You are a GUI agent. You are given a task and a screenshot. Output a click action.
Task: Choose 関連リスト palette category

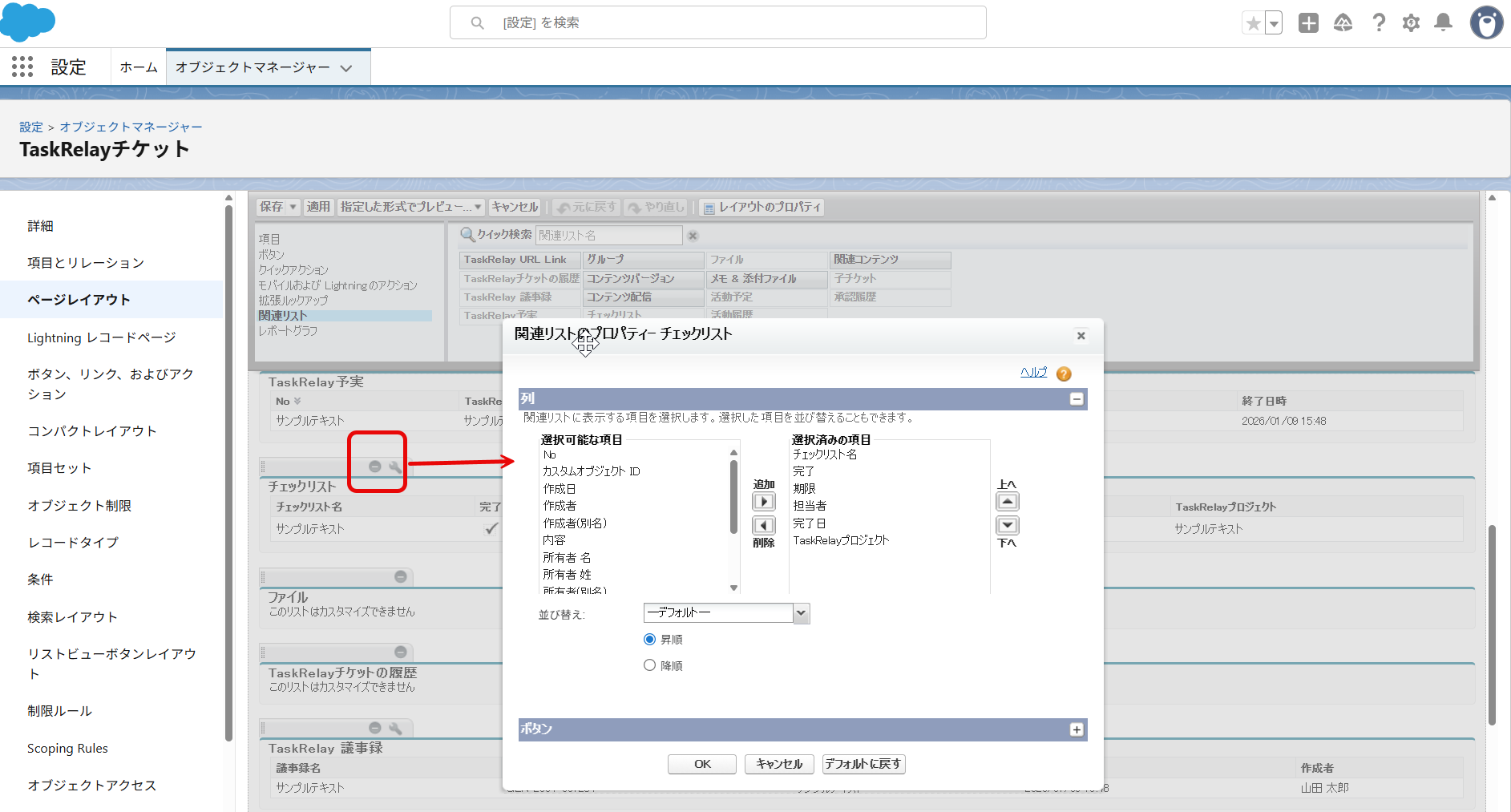(345, 316)
